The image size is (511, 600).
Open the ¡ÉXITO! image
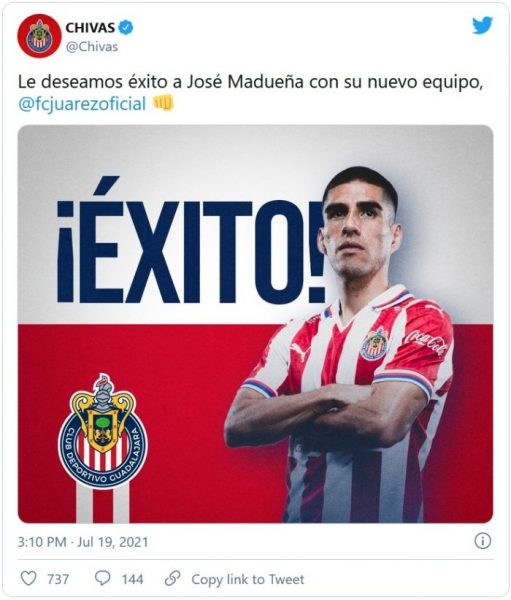tap(255, 324)
